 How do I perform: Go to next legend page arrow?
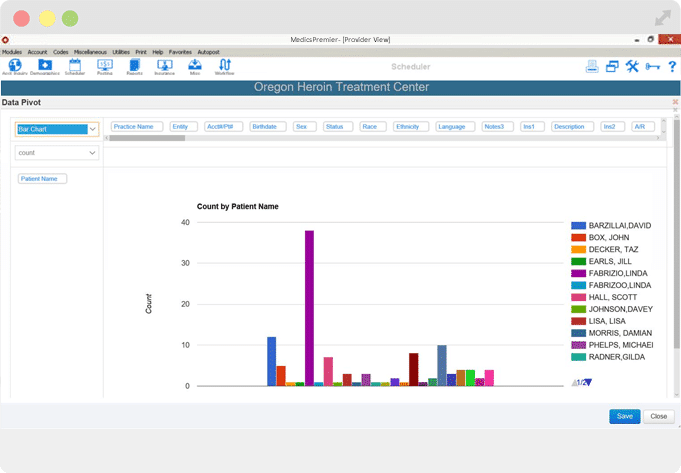[588, 382]
